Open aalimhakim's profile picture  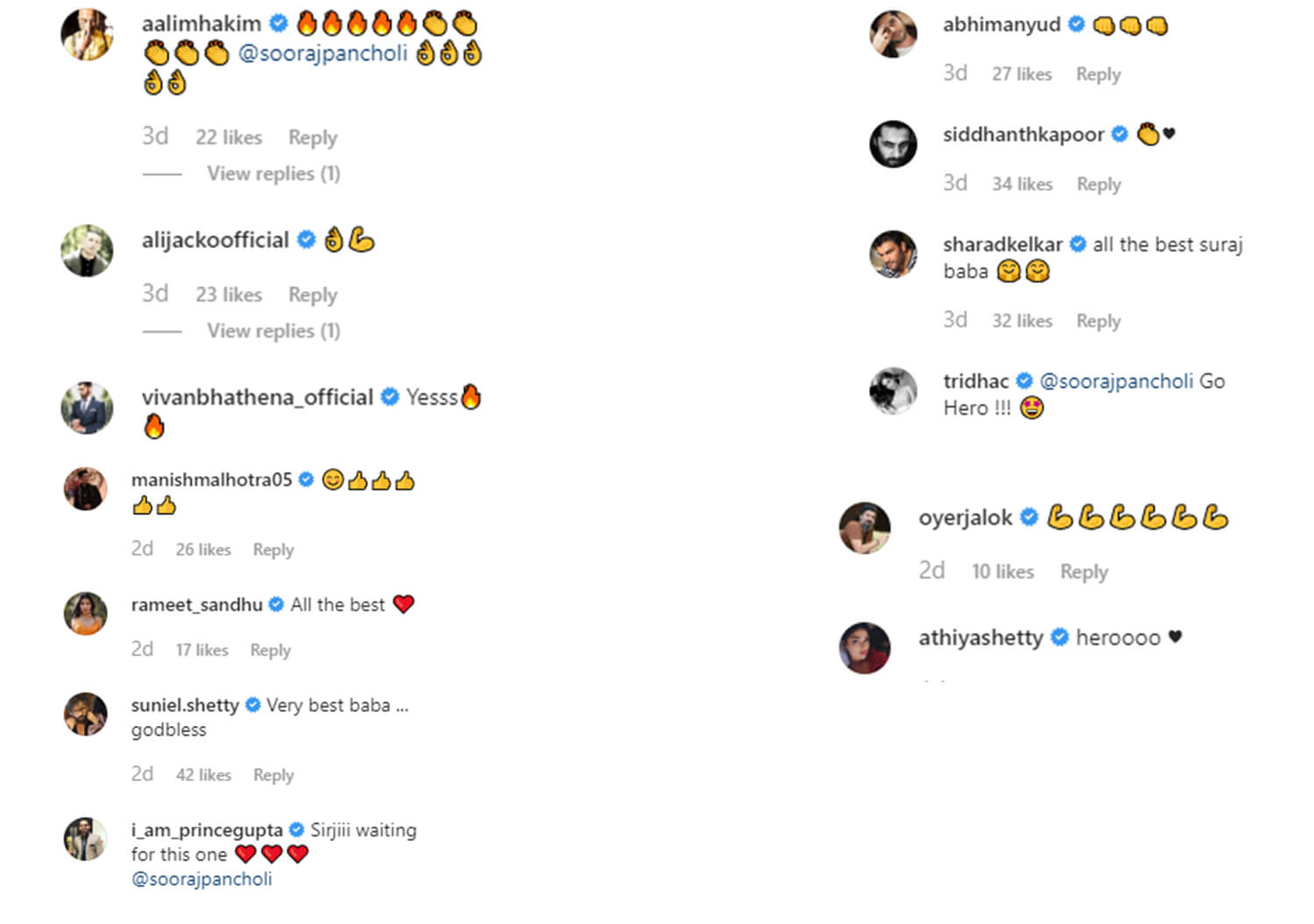pos(87,35)
